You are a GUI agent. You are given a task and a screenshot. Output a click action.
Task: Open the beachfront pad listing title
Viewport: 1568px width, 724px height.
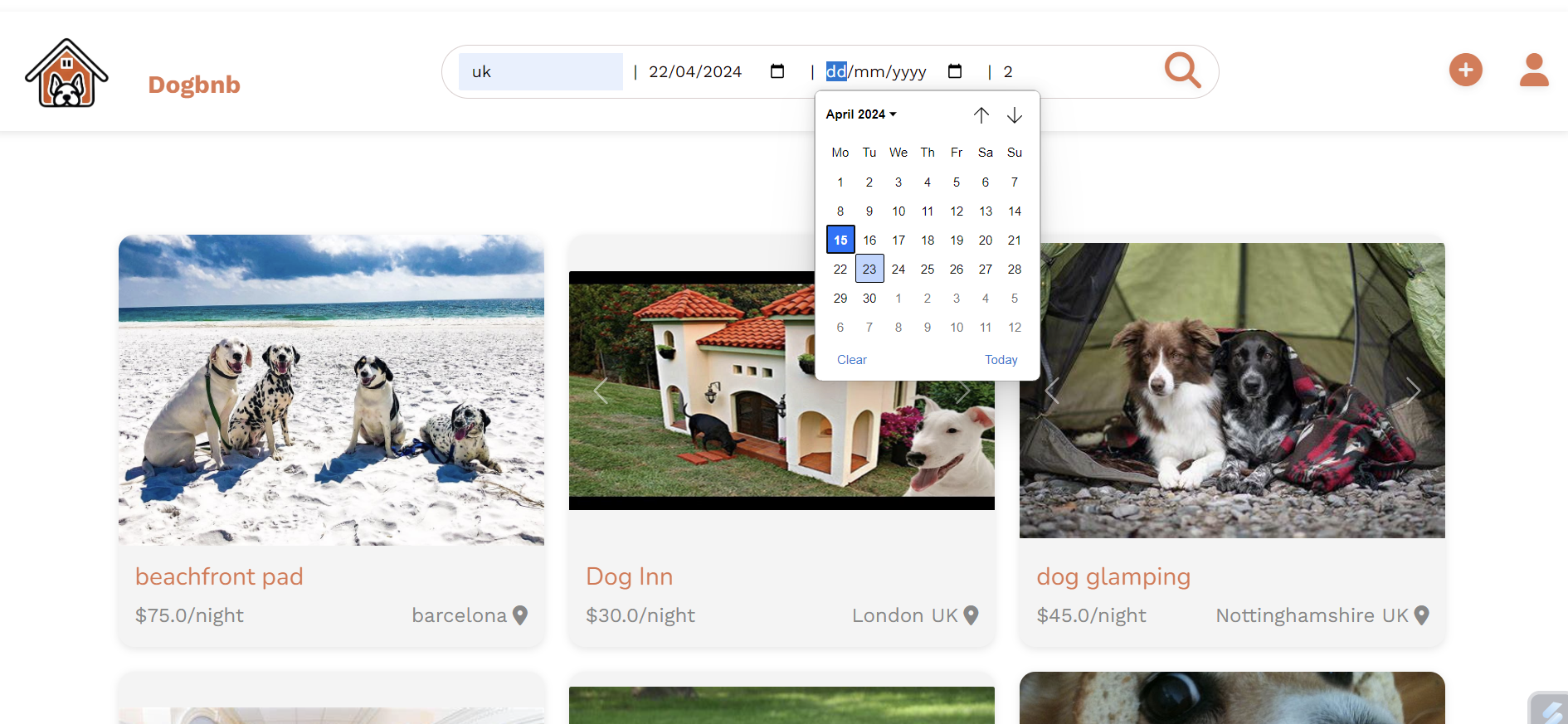click(219, 576)
